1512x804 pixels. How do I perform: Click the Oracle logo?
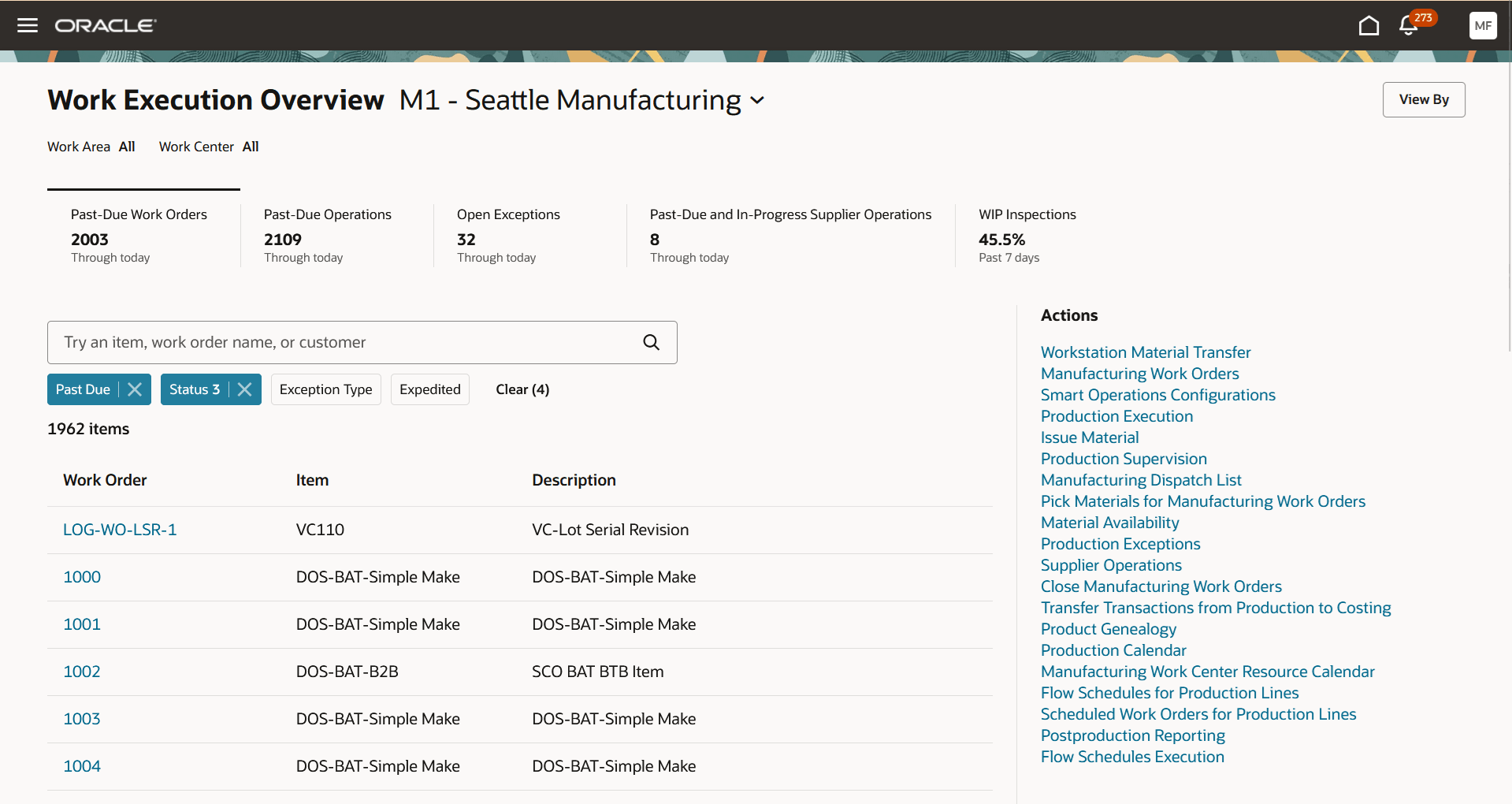[106, 25]
